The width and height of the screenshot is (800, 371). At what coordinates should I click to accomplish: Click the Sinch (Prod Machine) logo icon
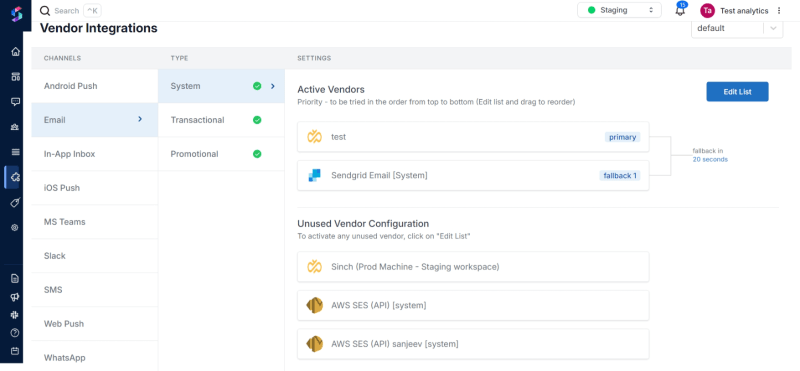[314, 266]
